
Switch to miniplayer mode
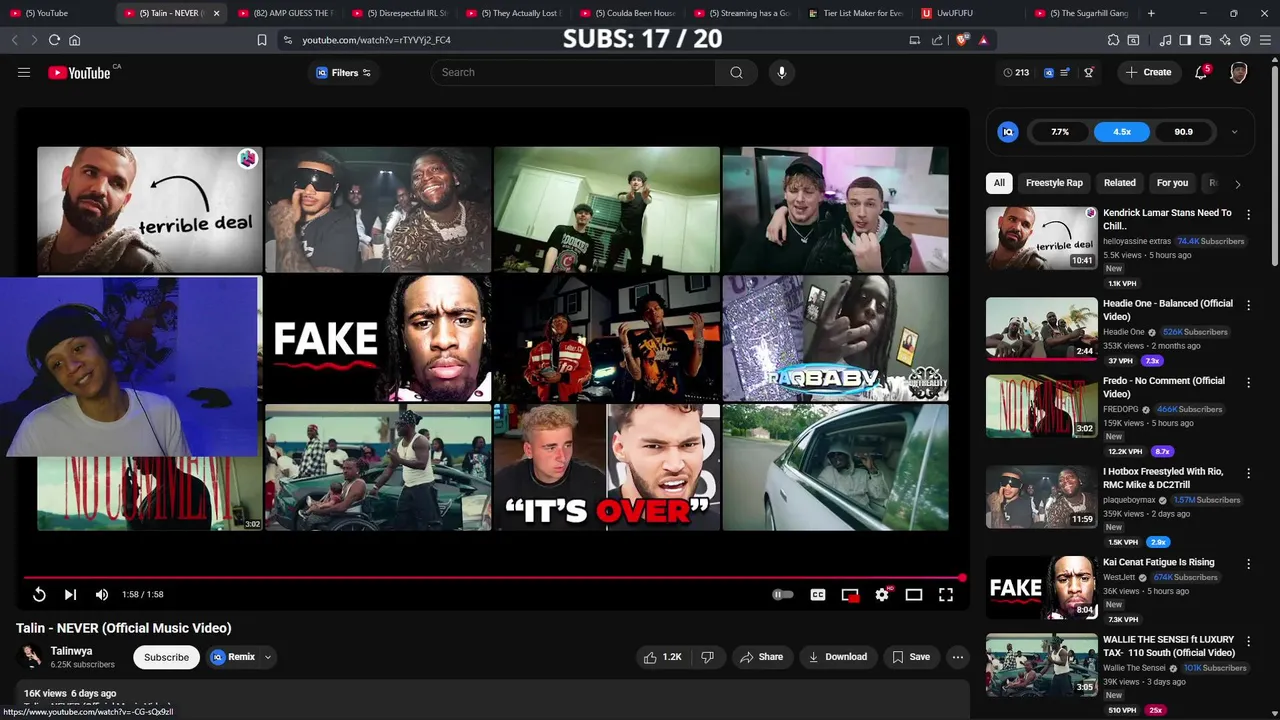(x=850, y=594)
